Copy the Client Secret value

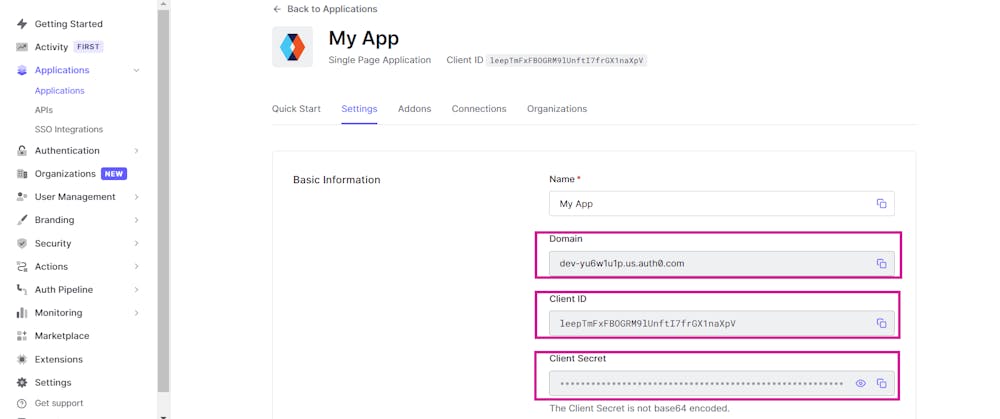[x=881, y=384]
